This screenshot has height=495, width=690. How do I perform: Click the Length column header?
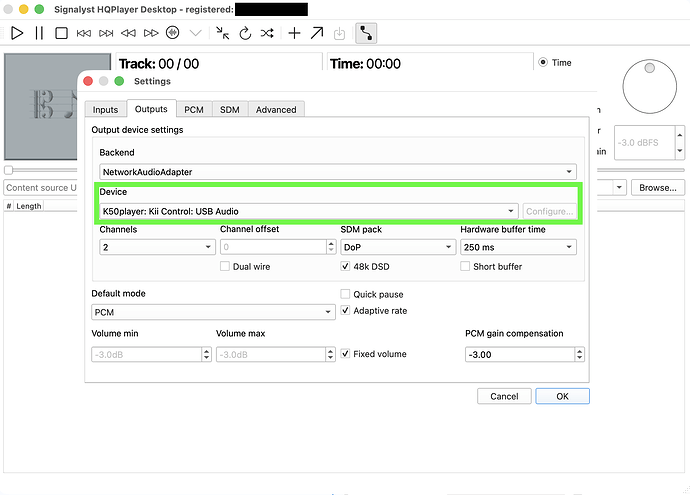29,206
